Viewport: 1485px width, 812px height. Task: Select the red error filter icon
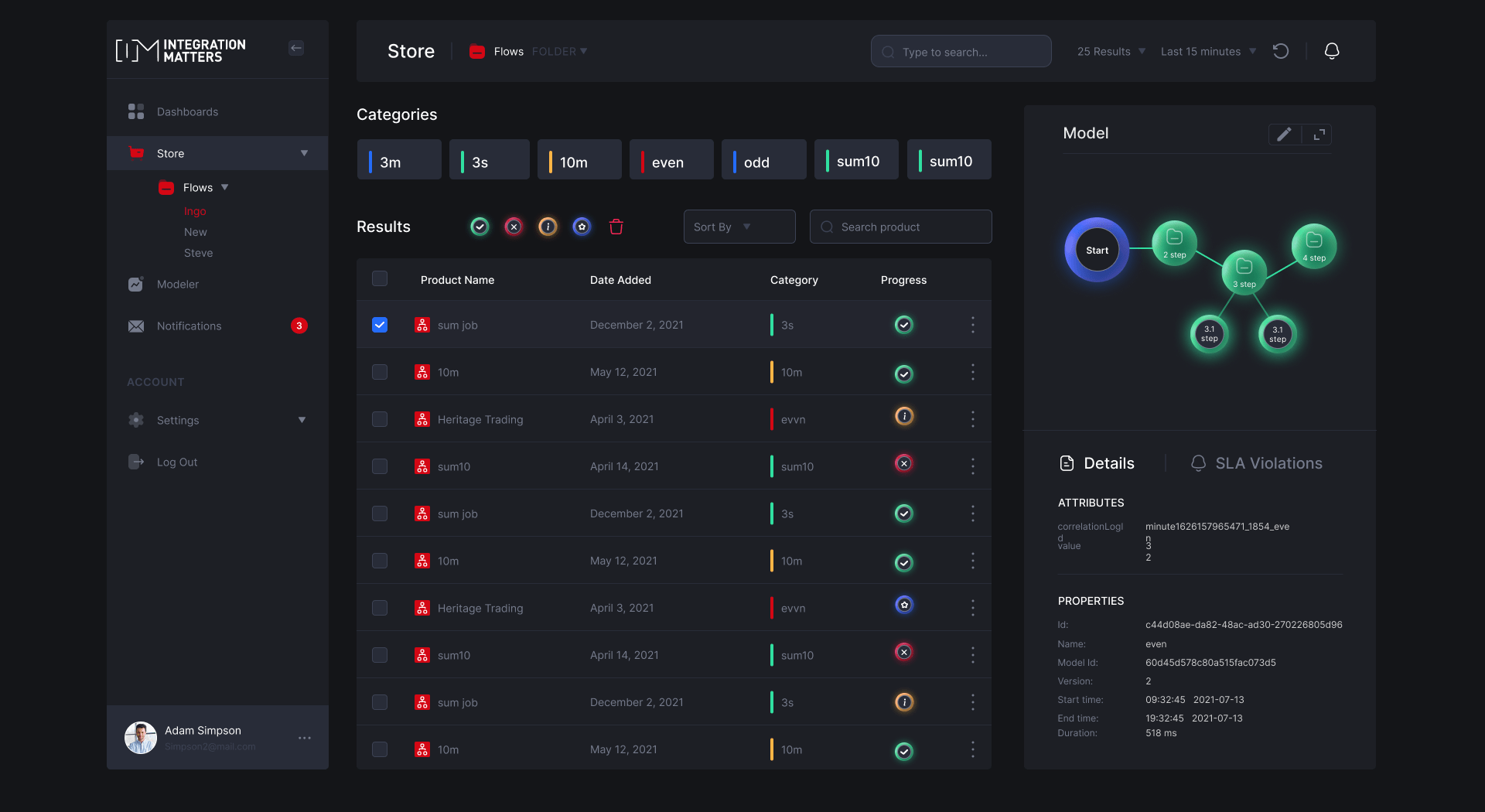click(x=514, y=227)
